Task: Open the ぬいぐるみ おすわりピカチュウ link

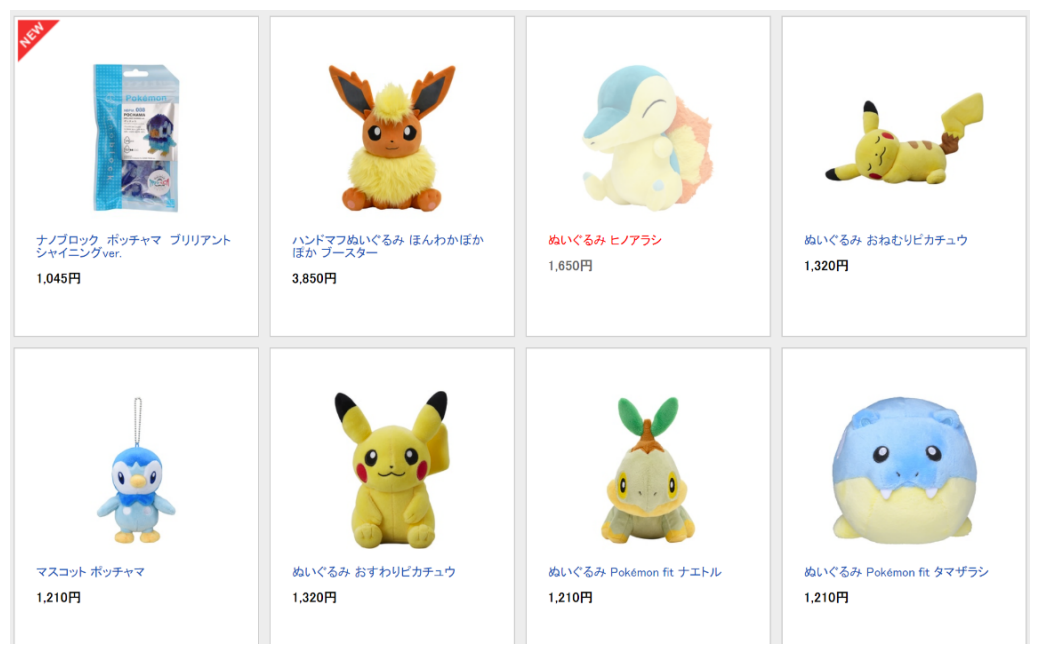Action: (x=373, y=572)
